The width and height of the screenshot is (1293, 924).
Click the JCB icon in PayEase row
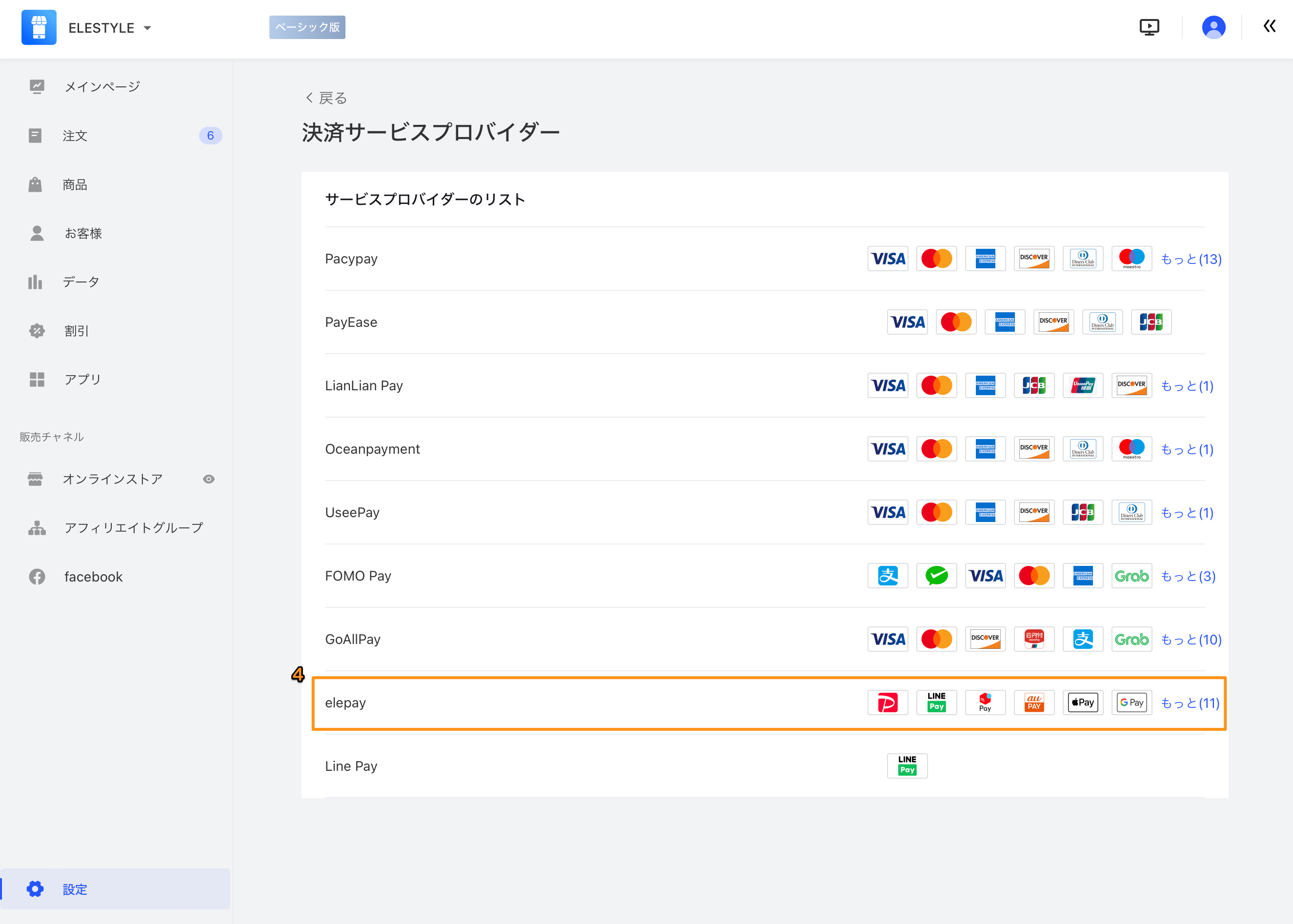tap(1151, 322)
